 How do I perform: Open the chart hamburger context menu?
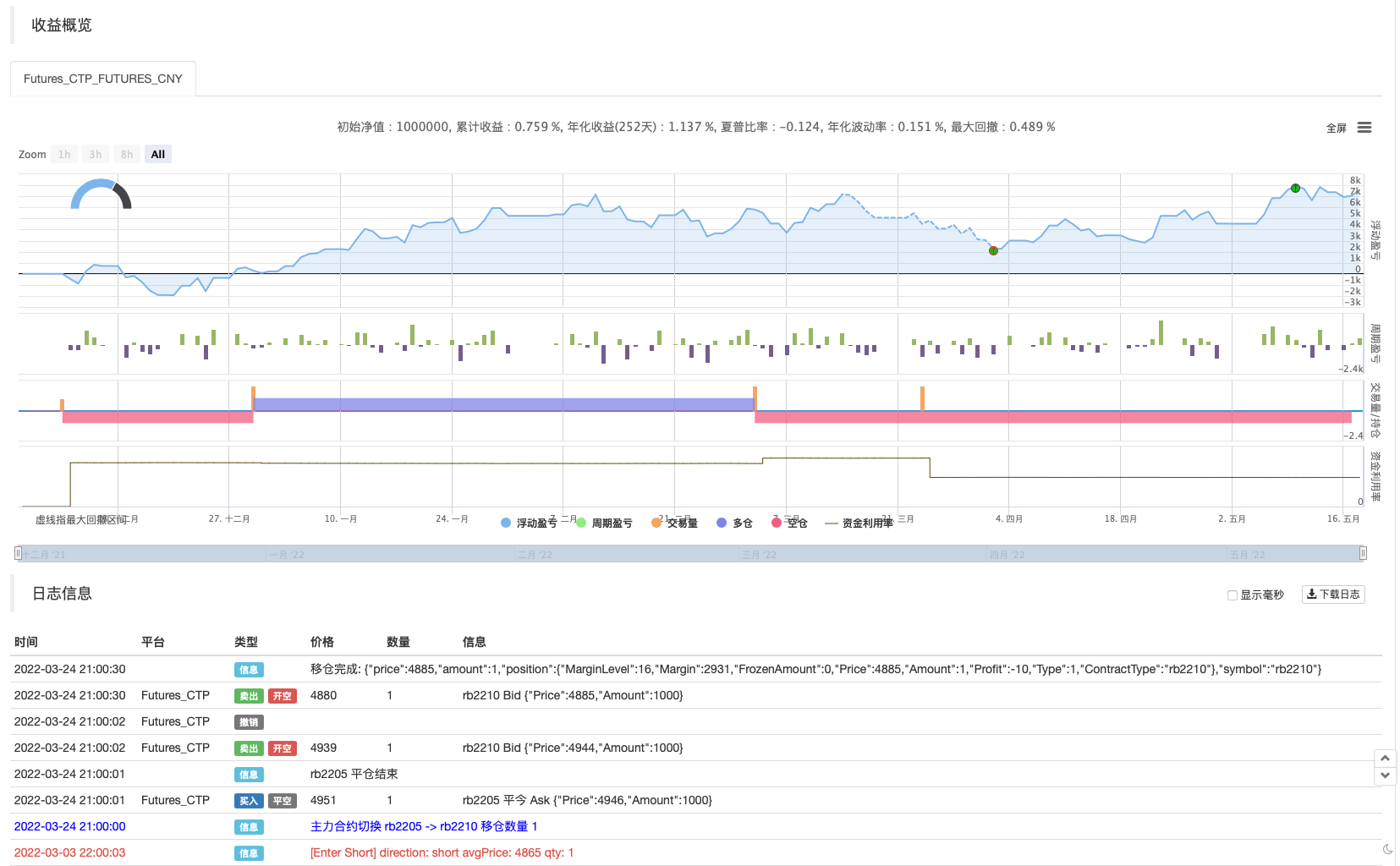tap(1364, 128)
